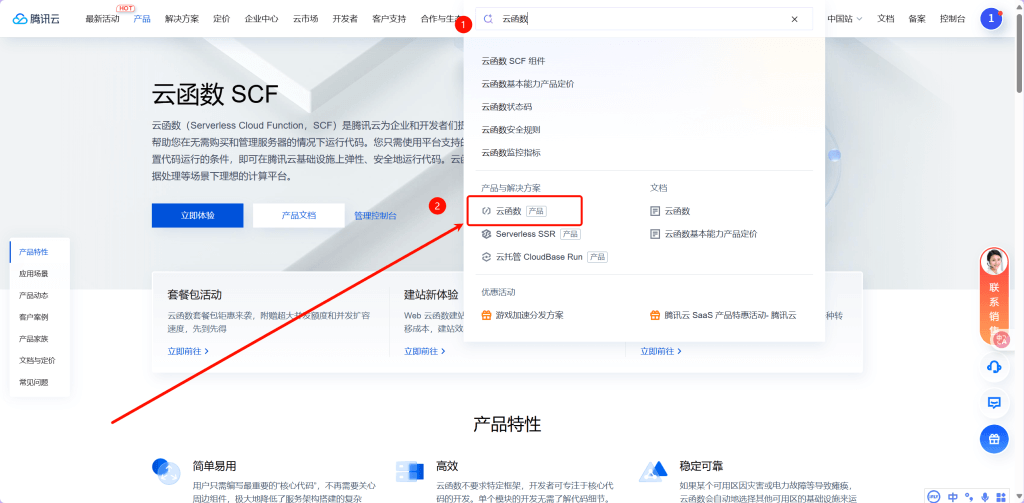This screenshot has height=503, width=1024.
Task: Open the 管理控制台 link
Action: tap(375, 216)
